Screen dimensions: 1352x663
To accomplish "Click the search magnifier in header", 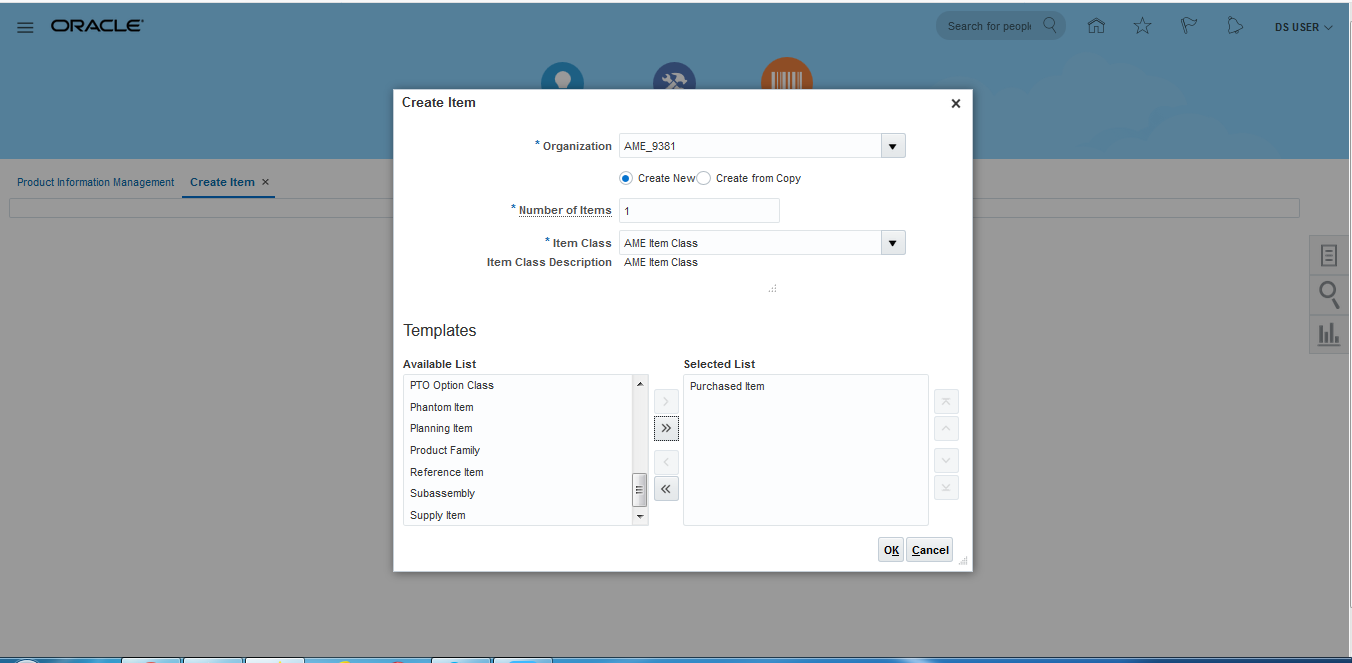I will pos(1049,26).
